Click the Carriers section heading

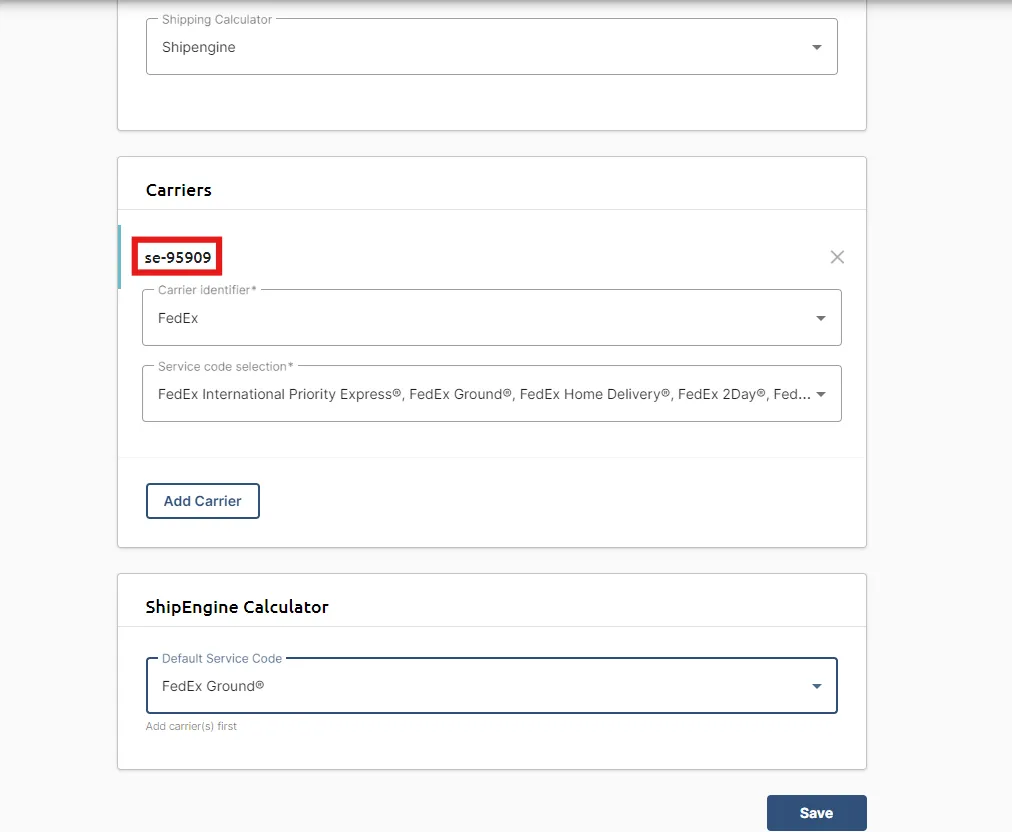coord(179,190)
